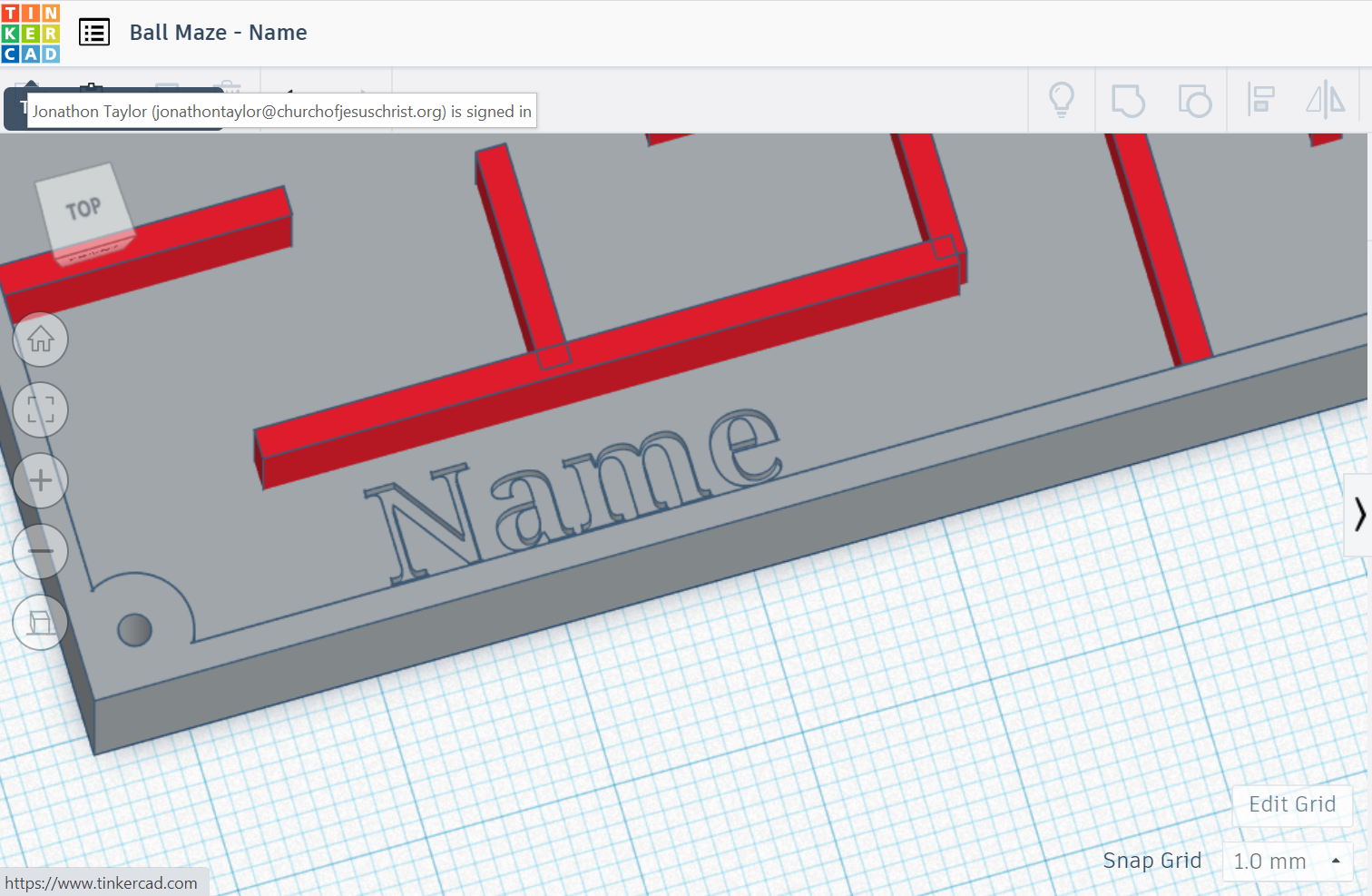The width and height of the screenshot is (1372, 896).
Task: Select the Group tool
Action: click(x=1128, y=101)
